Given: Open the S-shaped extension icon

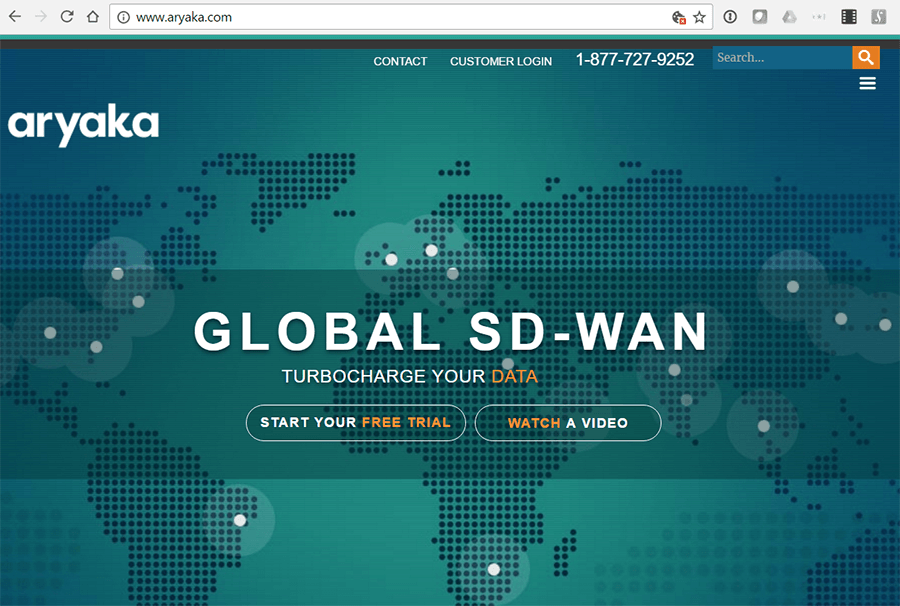Looking at the screenshot, I should [x=878, y=16].
